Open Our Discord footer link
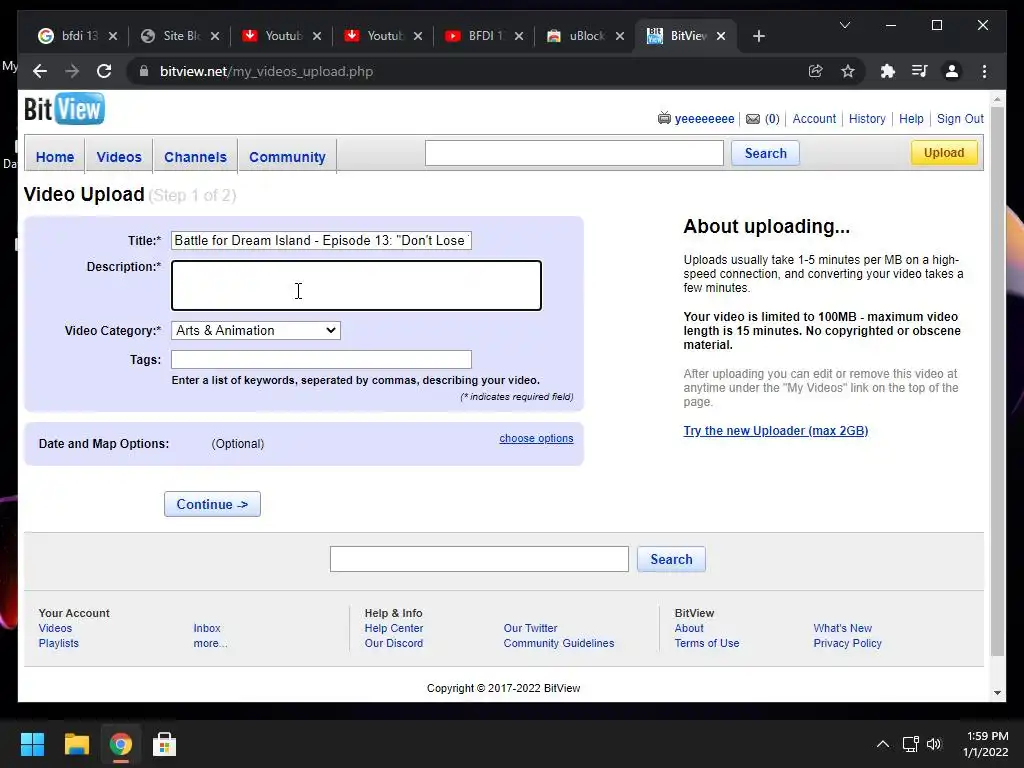Screen dimensions: 1024x768 click(394, 643)
